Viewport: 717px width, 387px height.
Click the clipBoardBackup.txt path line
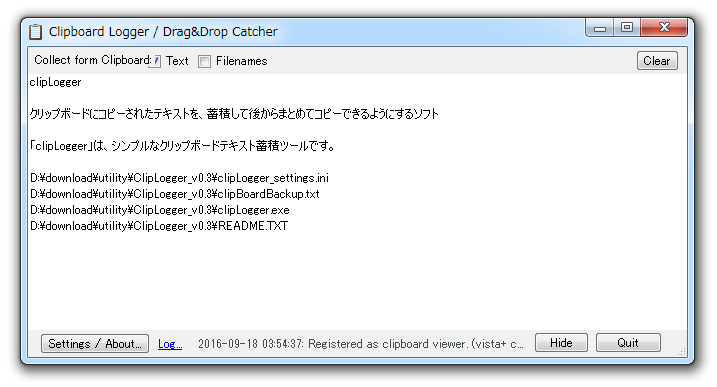click(175, 194)
